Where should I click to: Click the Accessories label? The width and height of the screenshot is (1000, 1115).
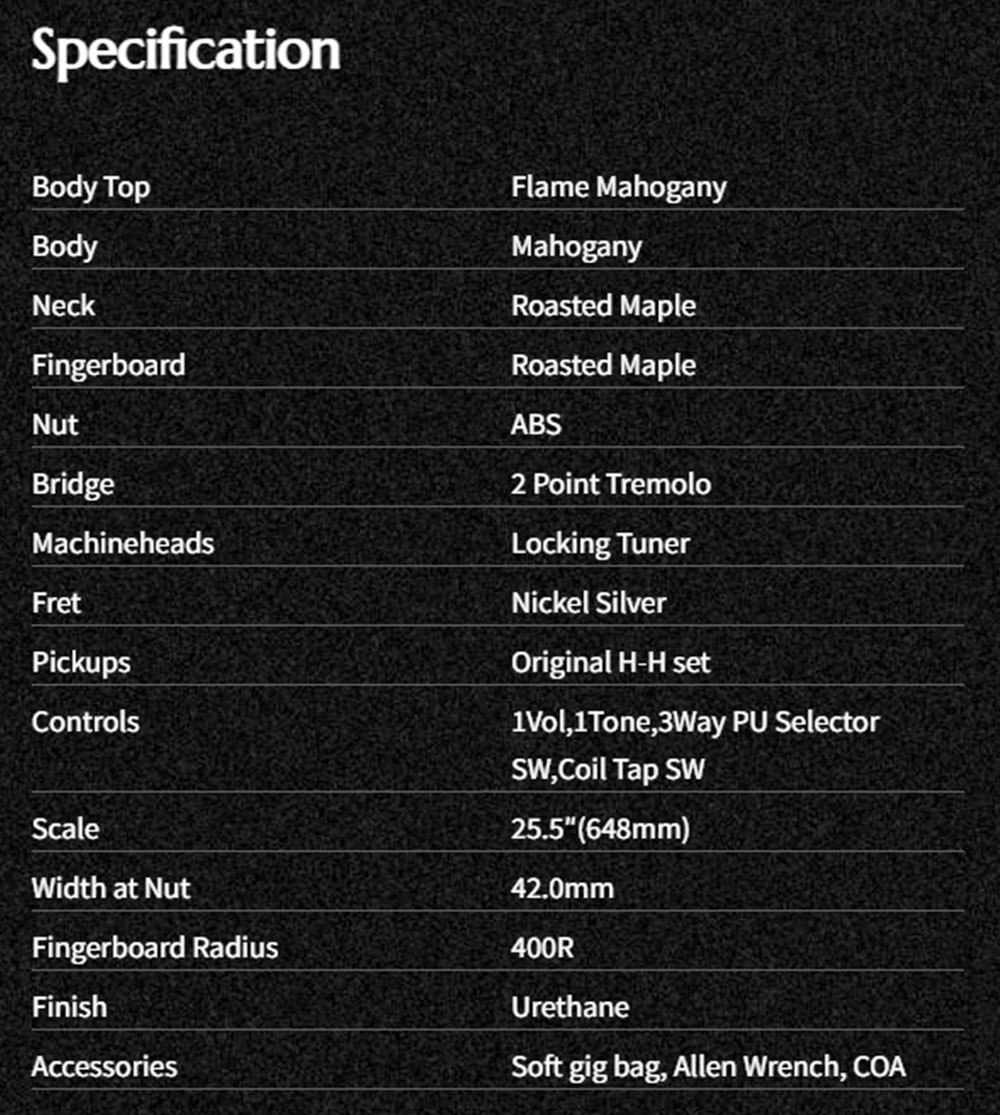point(105,1067)
